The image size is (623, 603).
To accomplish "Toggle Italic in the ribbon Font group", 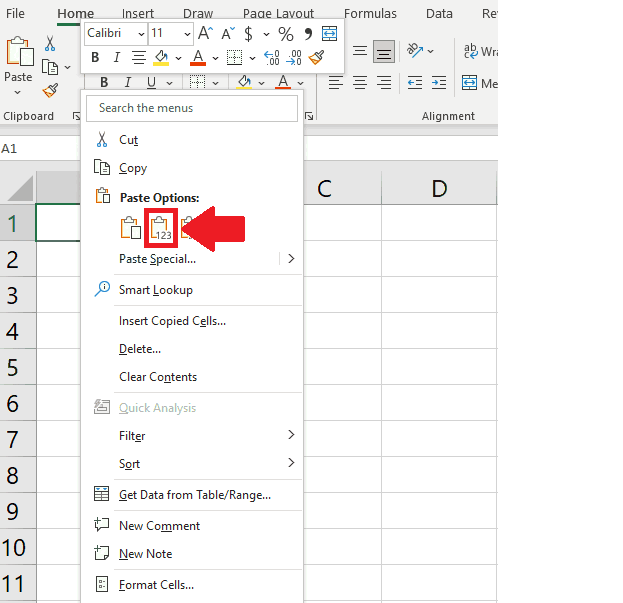I will (x=128, y=83).
